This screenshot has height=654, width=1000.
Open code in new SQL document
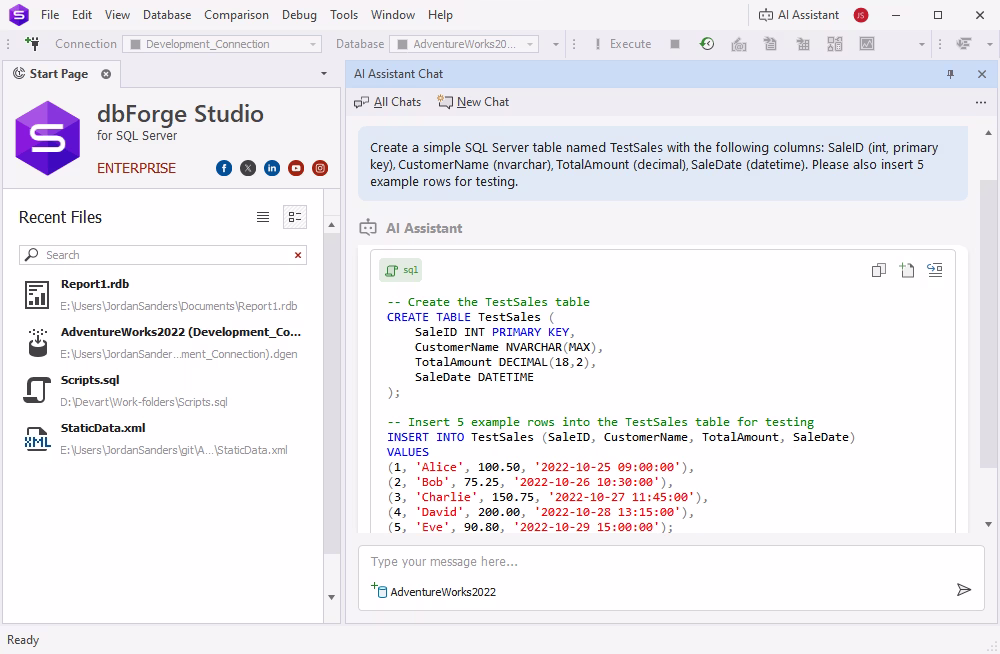point(907,270)
